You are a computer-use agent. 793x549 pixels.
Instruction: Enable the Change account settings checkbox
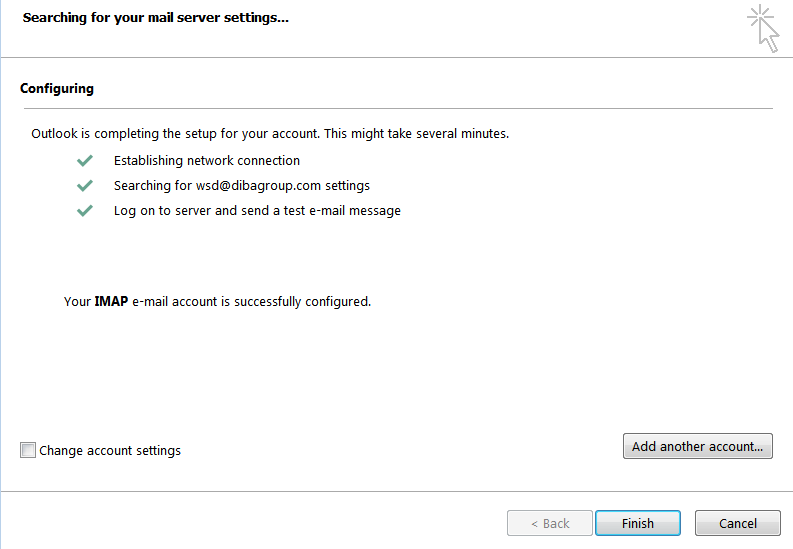point(28,450)
